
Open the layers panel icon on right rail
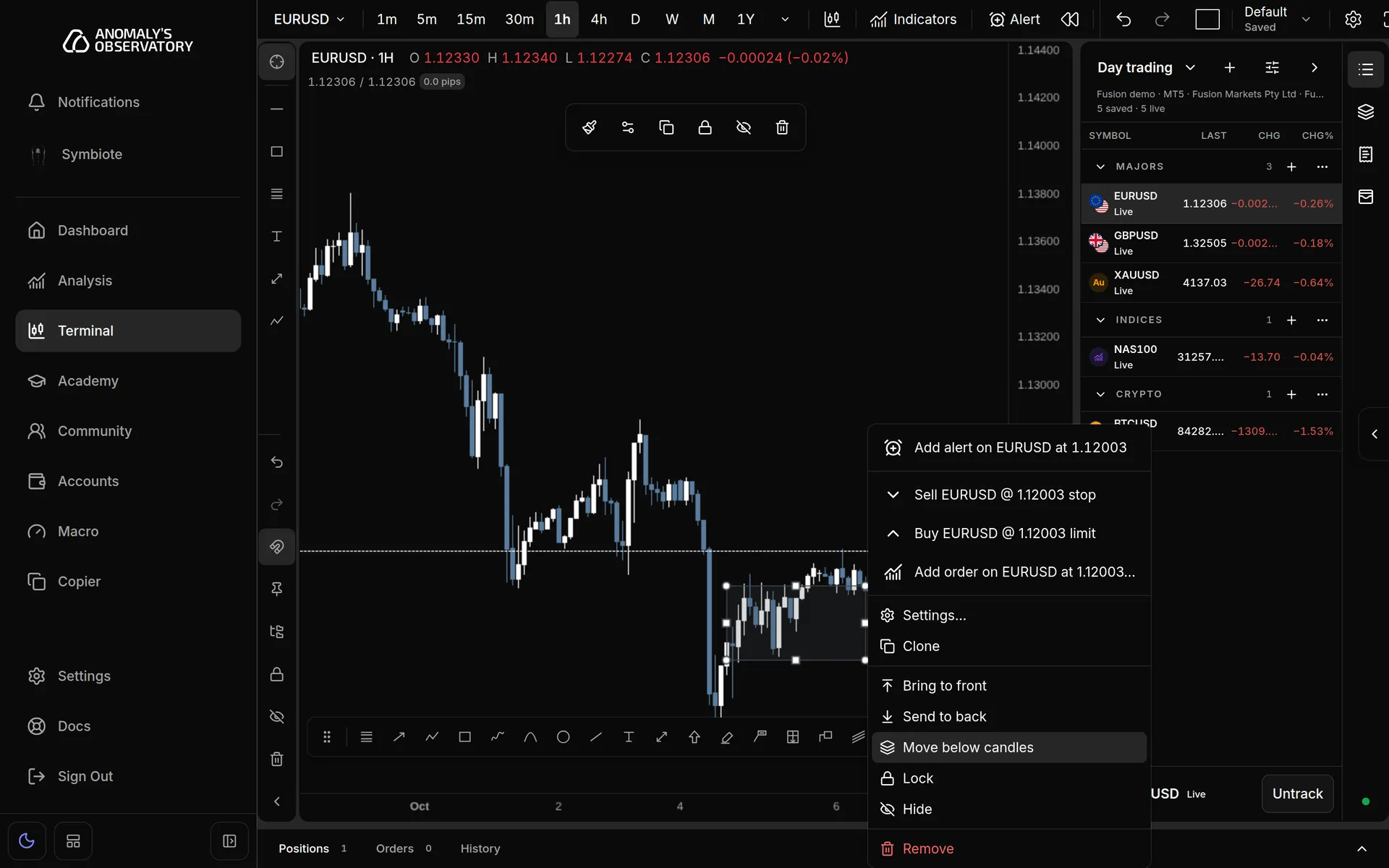point(1365,111)
